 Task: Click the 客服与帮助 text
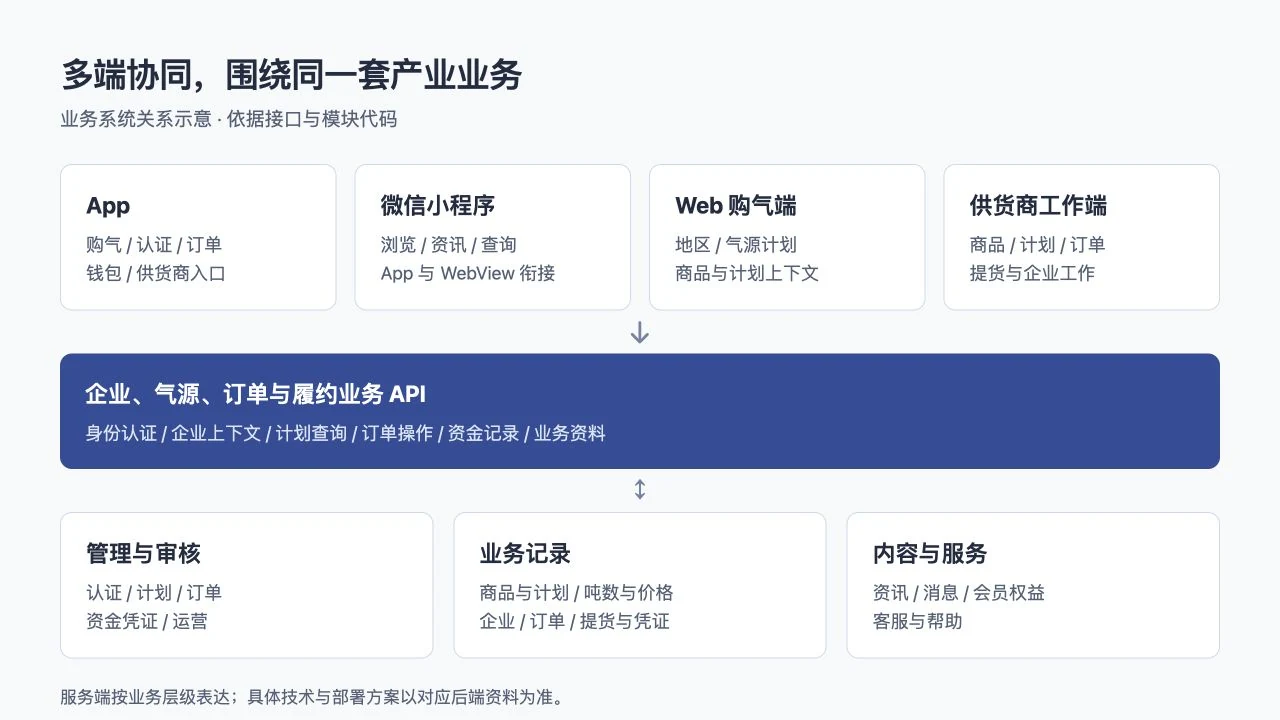917,621
